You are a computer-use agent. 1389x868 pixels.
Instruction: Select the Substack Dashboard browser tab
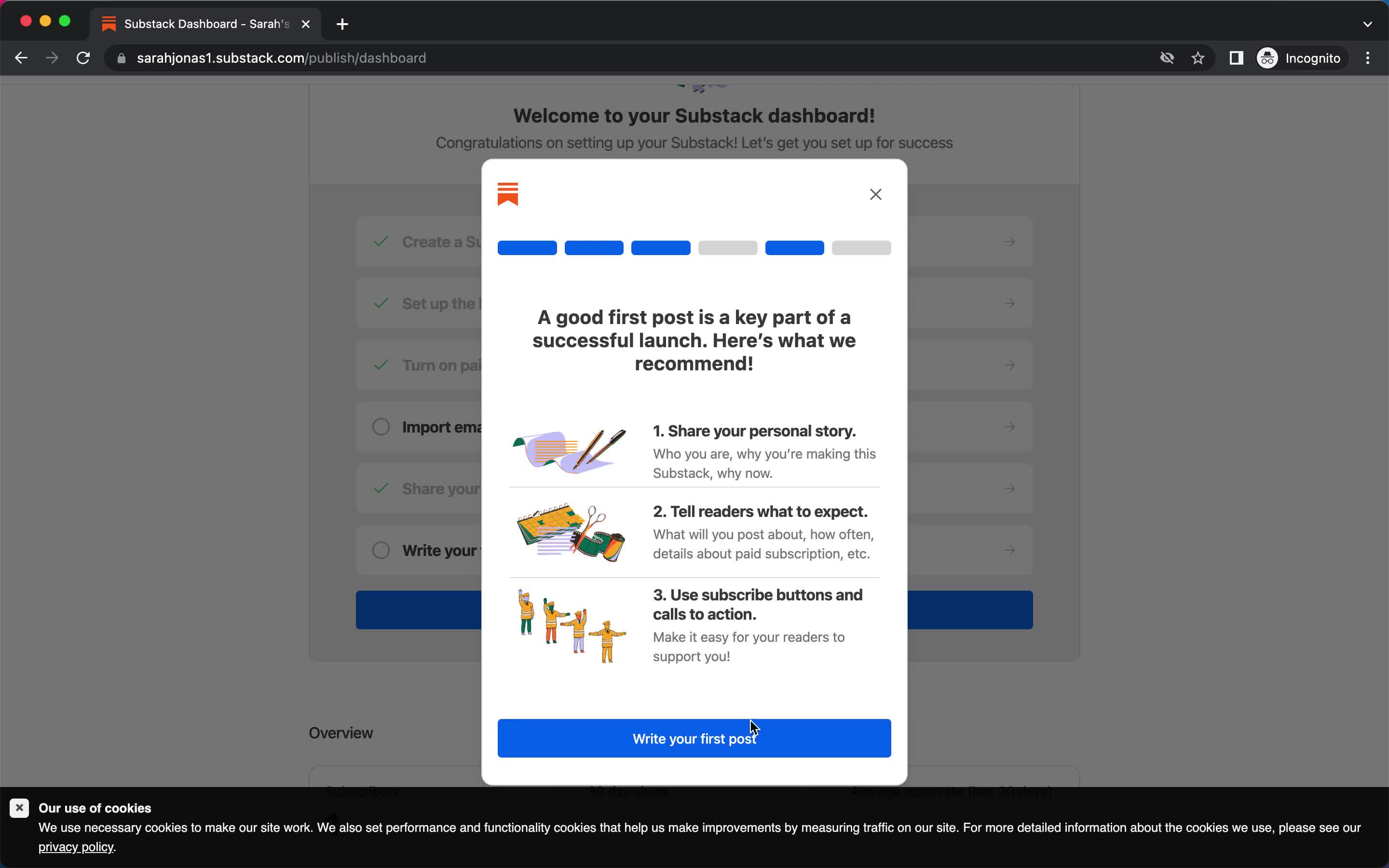coord(205,23)
